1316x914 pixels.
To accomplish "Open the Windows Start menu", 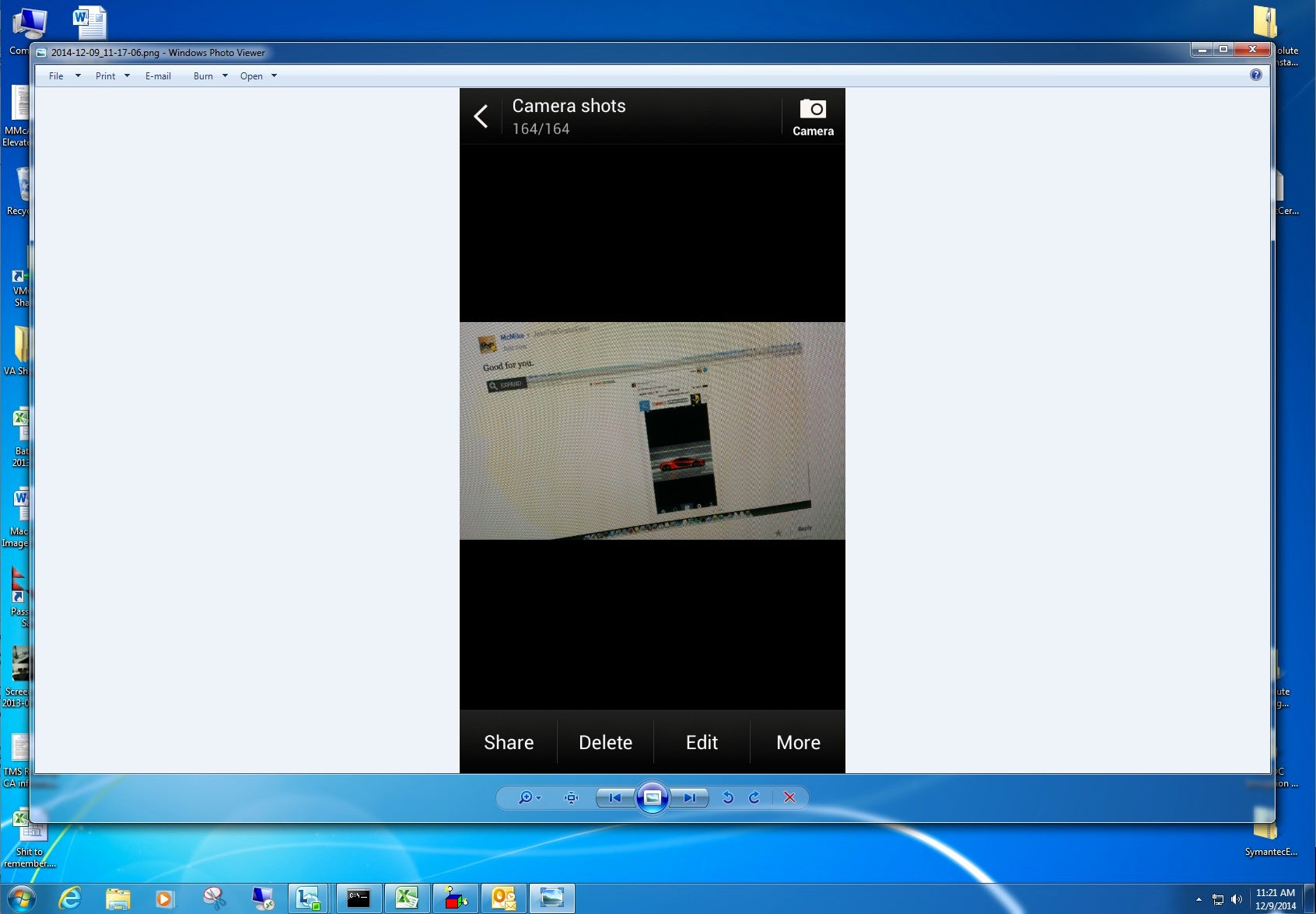I will pyautogui.click(x=21, y=898).
